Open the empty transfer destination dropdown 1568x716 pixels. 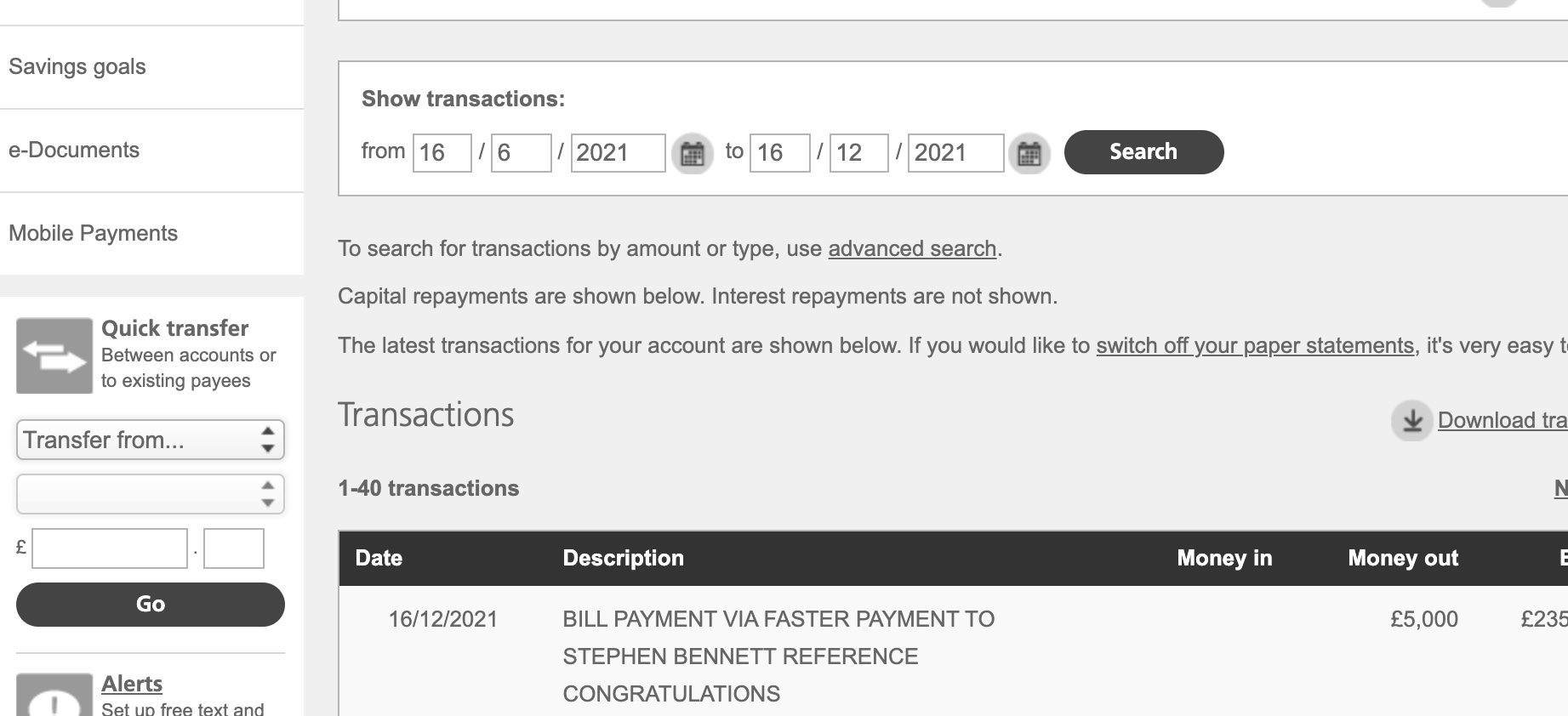tap(150, 494)
